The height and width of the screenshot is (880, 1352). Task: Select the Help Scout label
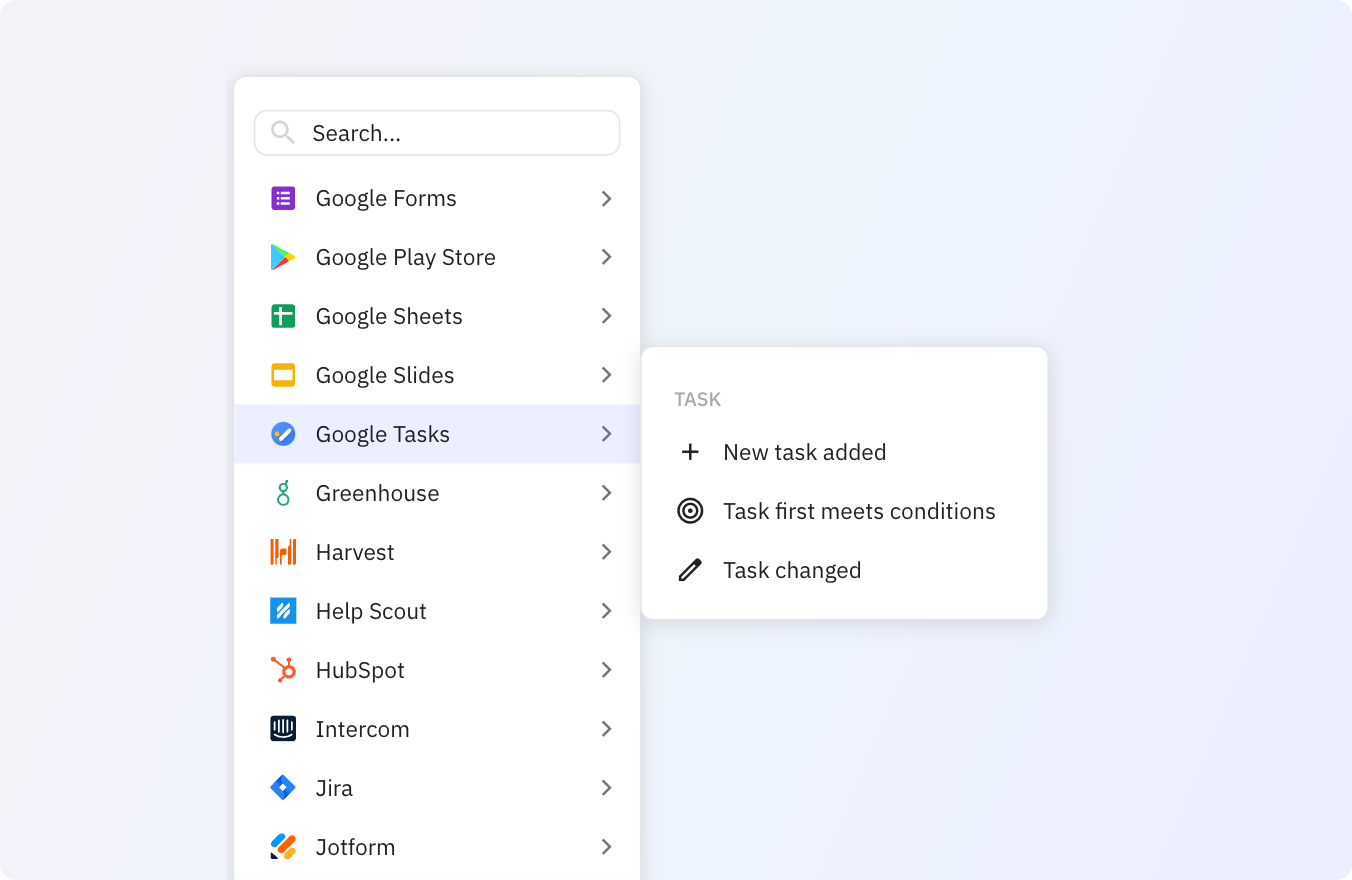371,612
